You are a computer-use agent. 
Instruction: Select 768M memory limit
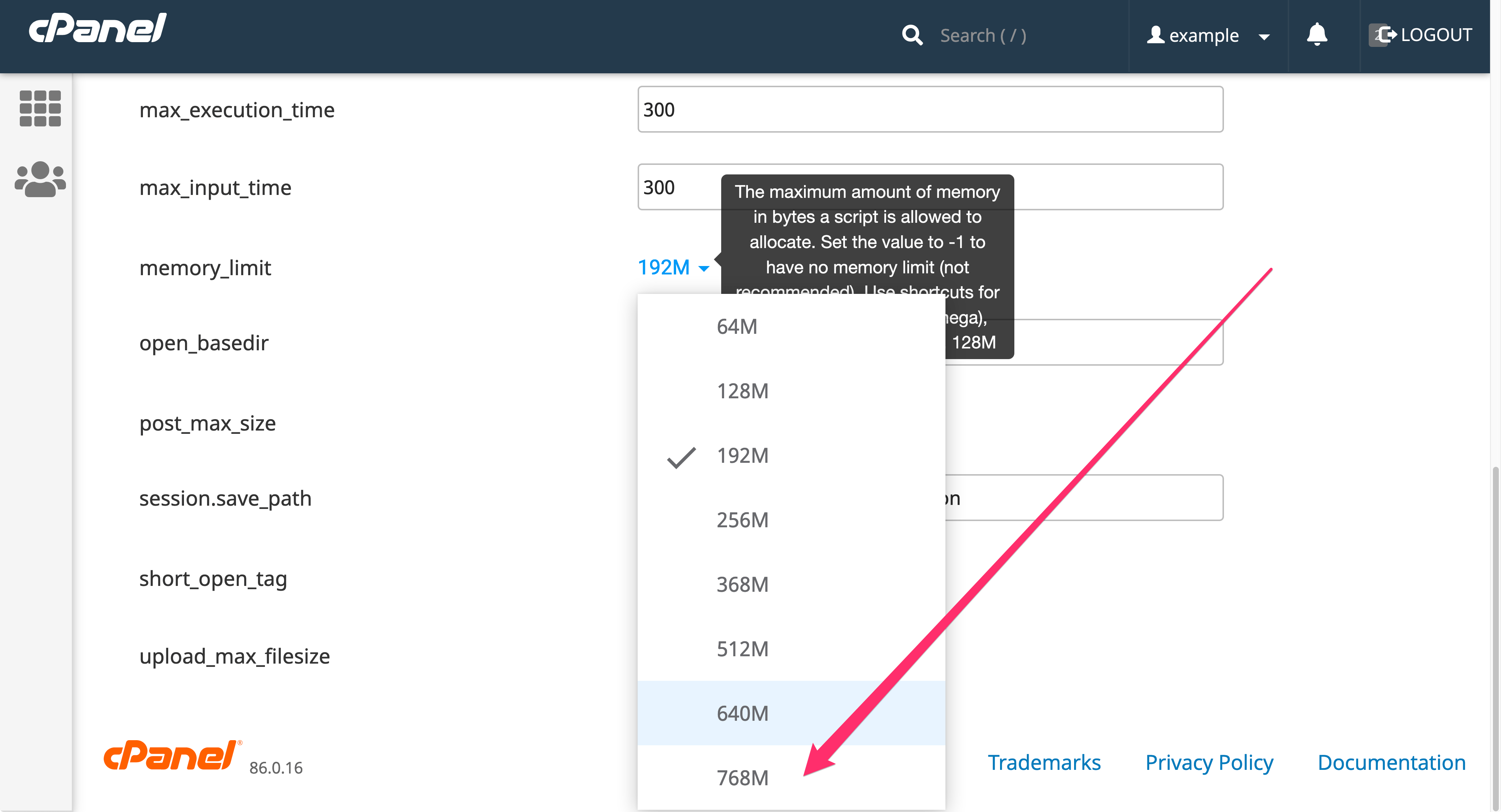point(742,778)
